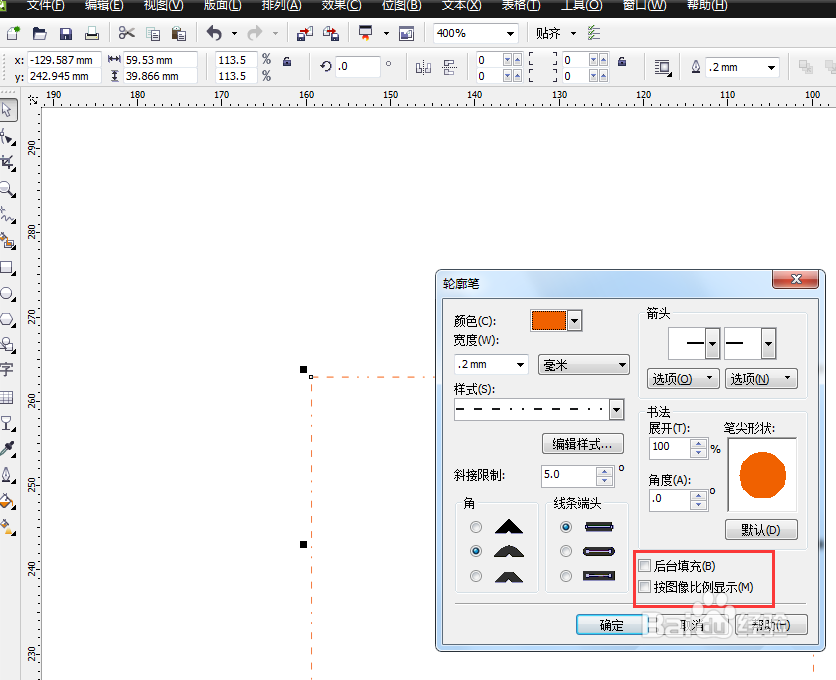This screenshot has height=680, width=836.
Task: Open the 效果 menu
Action: pyautogui.click(x=341, y=5)
